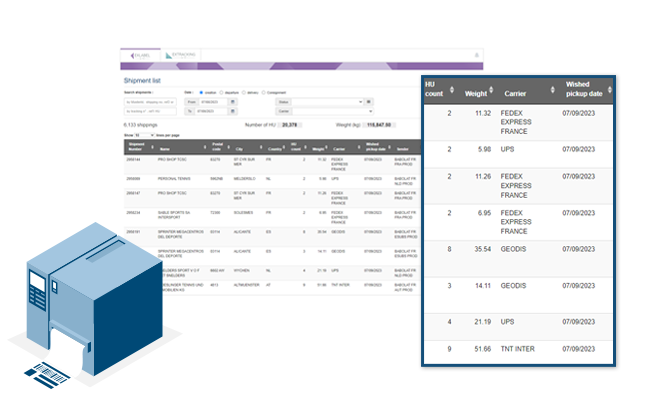The width and height of the screenshot is (650, 400).
Task: Click weight 5.98 in the enlarged panel
Action: [x=484, y=149]
